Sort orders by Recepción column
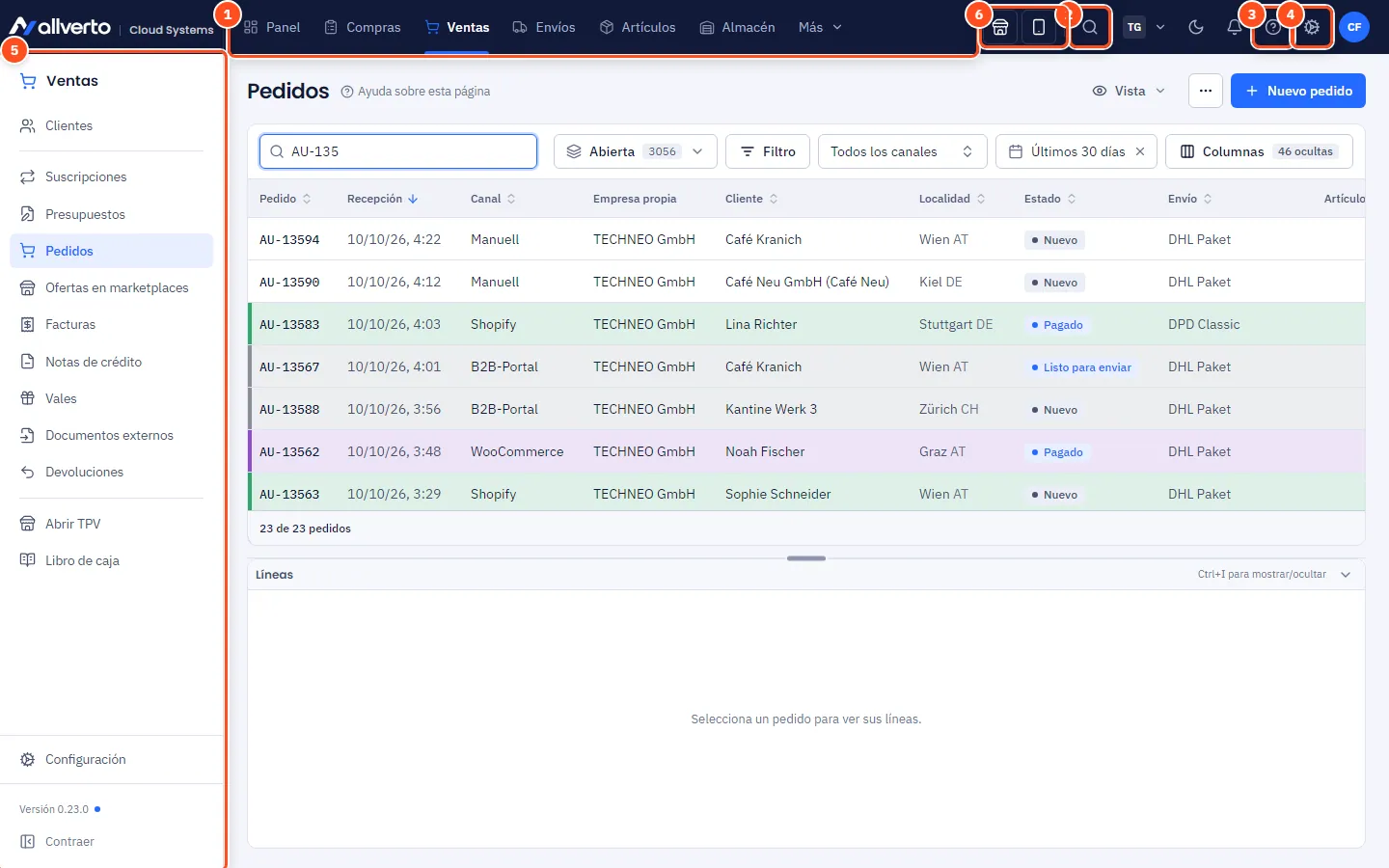 coord(382,199)
